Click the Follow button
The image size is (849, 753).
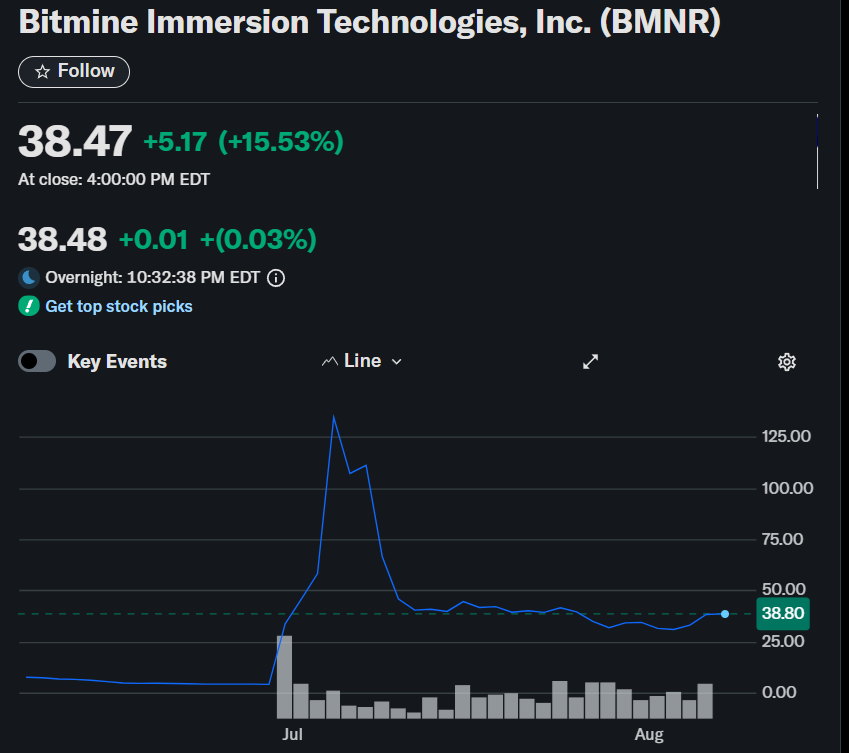[x=74, y=71]
